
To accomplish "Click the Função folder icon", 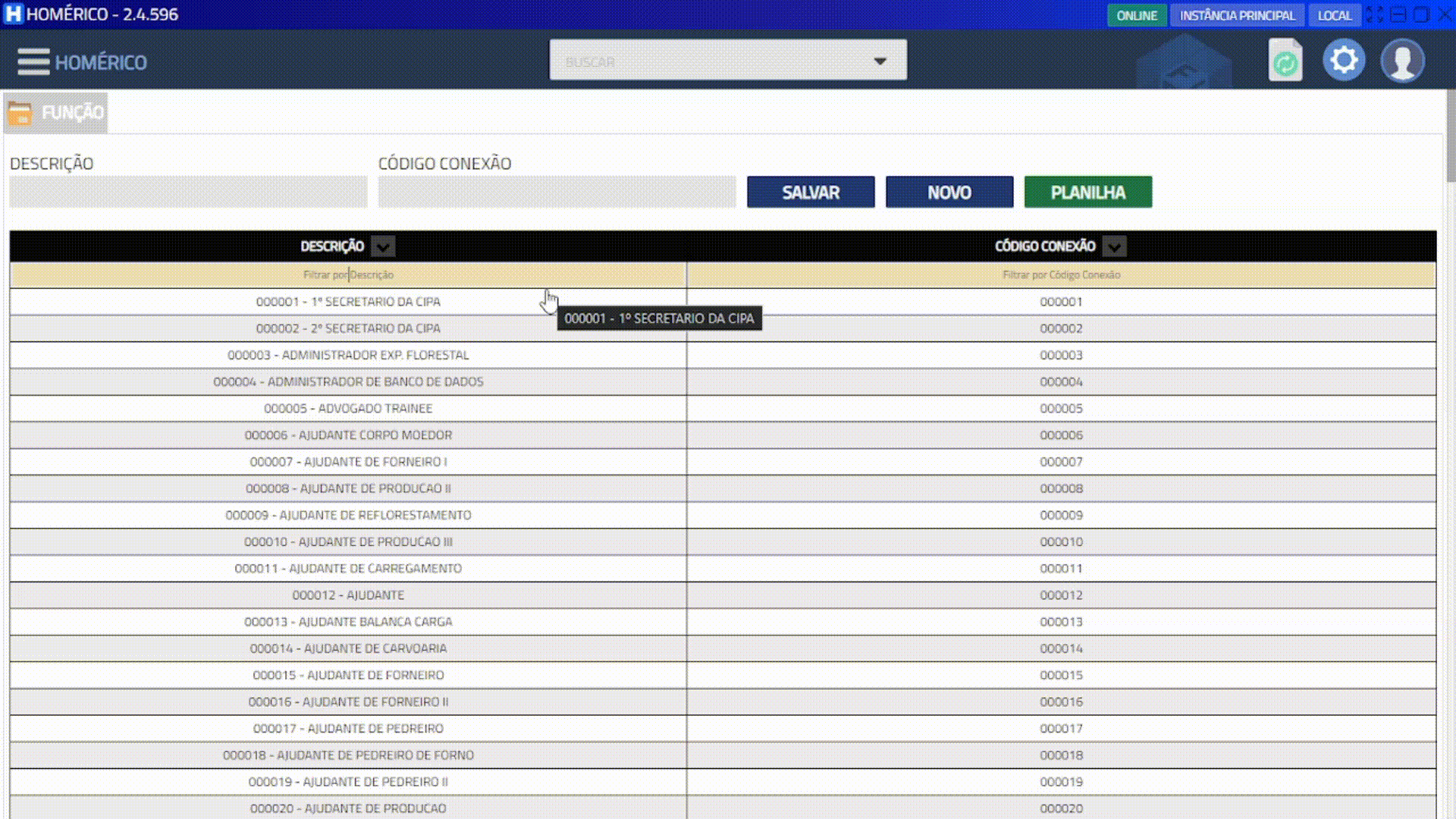I will (x=20, y=114).
